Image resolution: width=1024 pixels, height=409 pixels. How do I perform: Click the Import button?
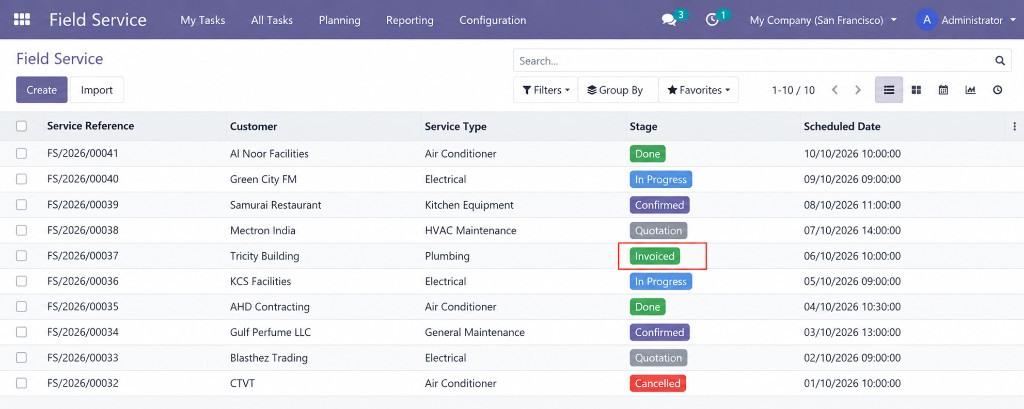(97, 90)
